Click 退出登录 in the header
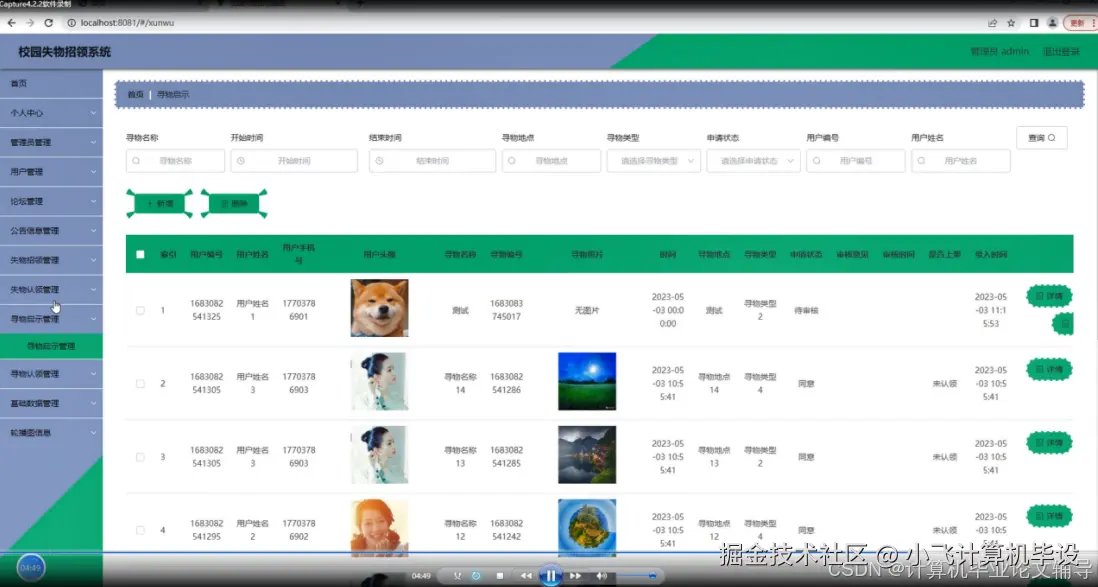This screenshot has height=587, width=1098. [x=1061, y=51]
